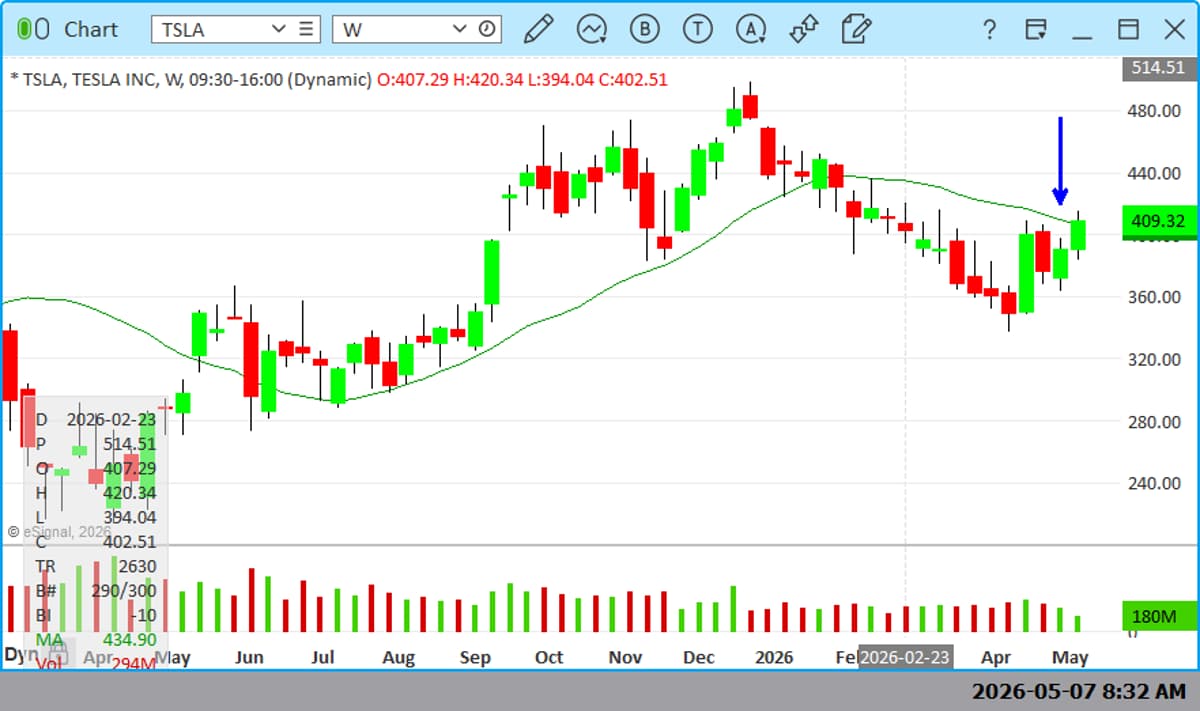Click the 2026-02-23 date marker on time axis
The width and height of the screenshot is (1200, 711).
[x=905, y=657]
